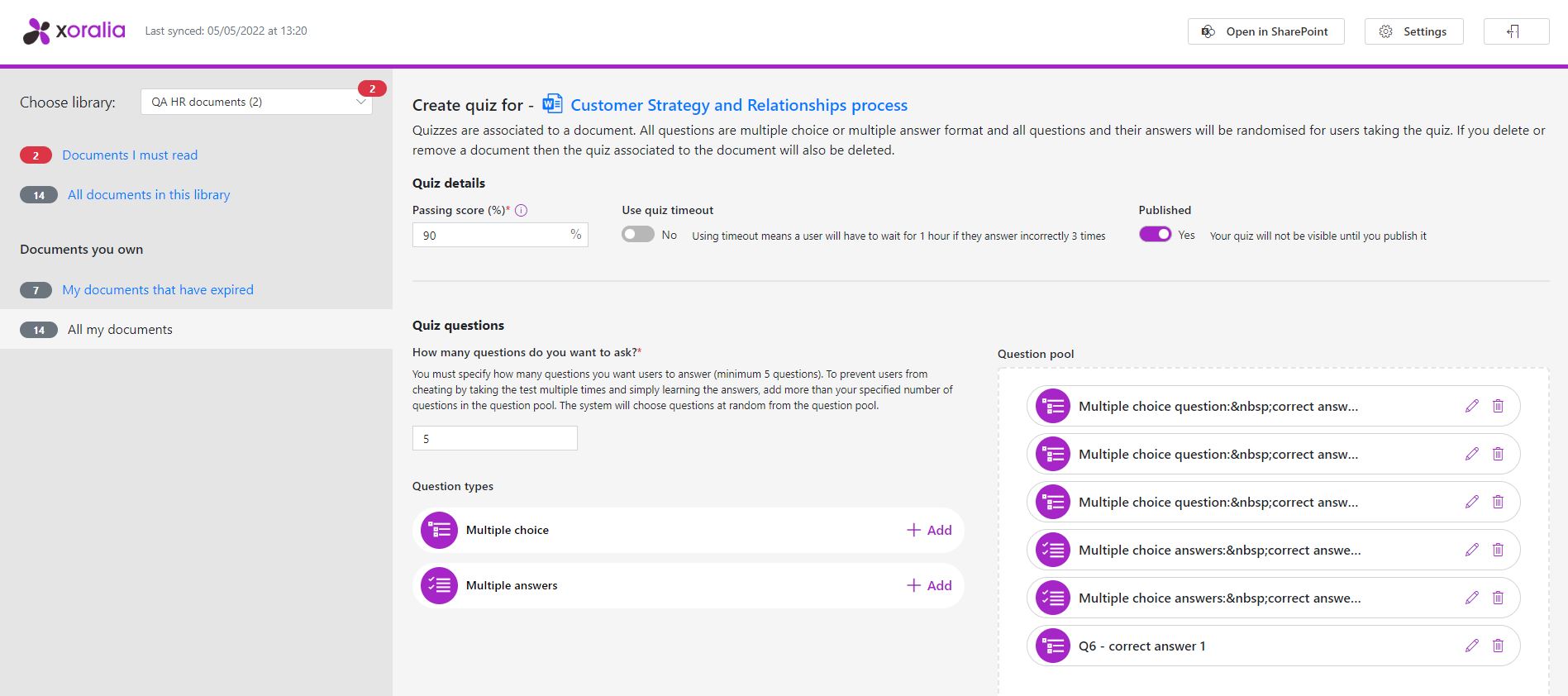
Task: Add a Multiple answers question
Action: (929, 585)
